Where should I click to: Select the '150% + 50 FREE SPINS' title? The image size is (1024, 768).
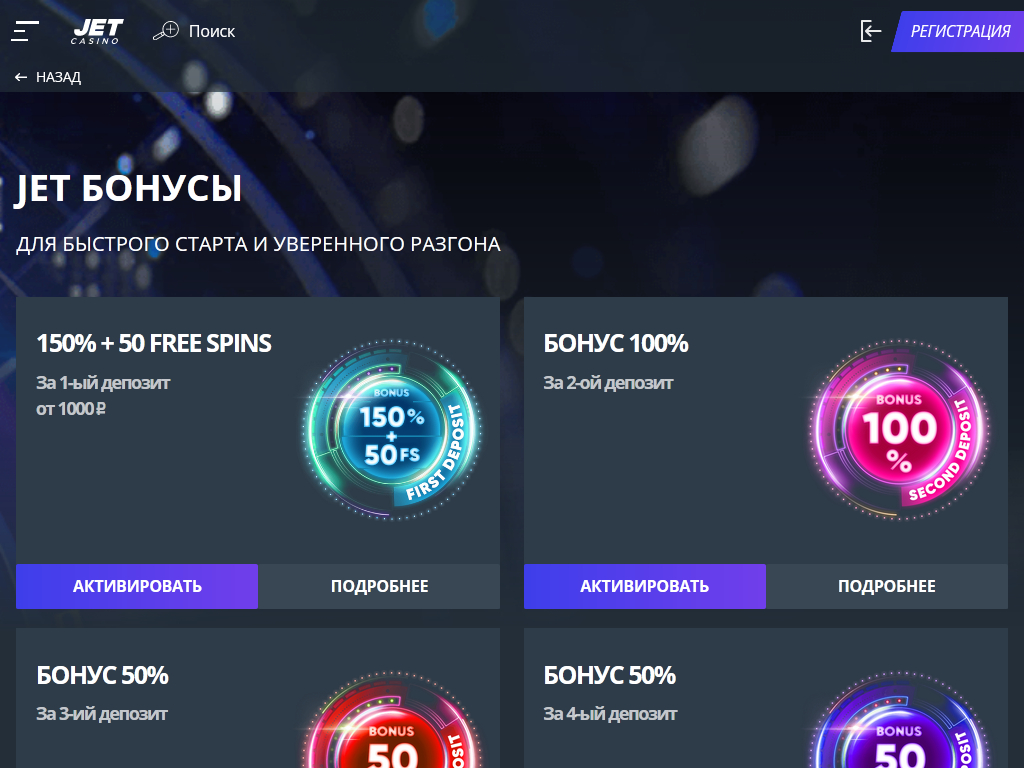click(x=154, y=344)
